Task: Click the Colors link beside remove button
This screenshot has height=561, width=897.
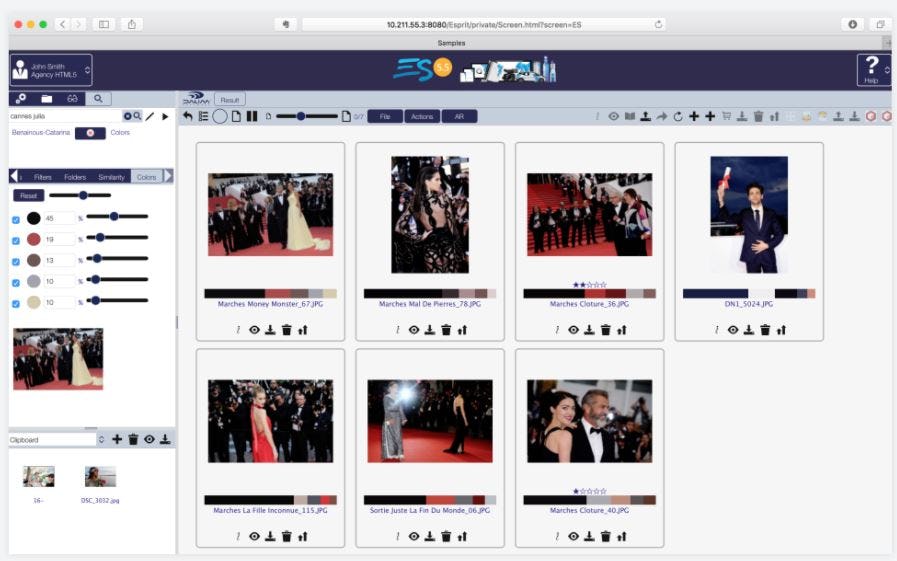Action: (120, 133)
